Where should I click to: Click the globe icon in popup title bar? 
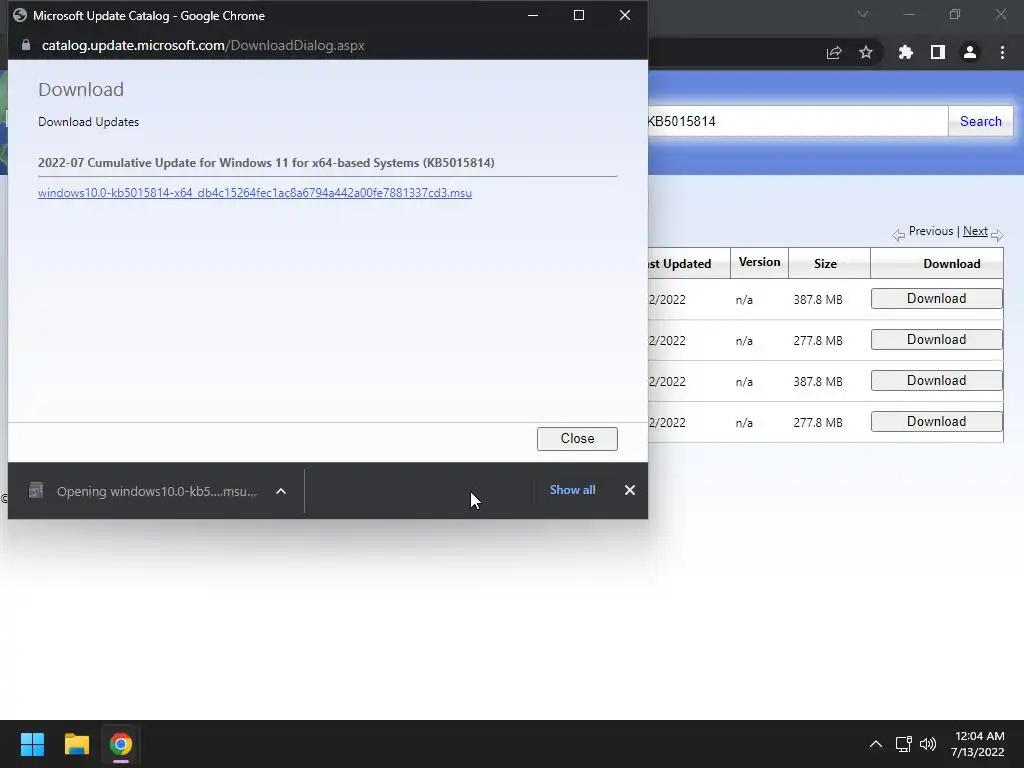[x=20, y=15]
